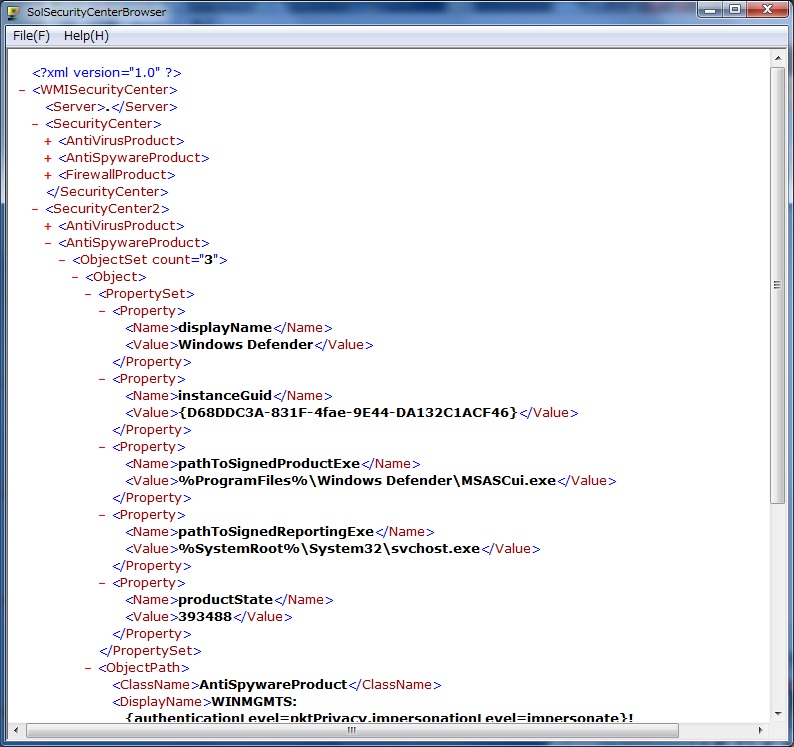Collapse the ObjectPath node
Screen dimensions: 794x747
(88, 668)
